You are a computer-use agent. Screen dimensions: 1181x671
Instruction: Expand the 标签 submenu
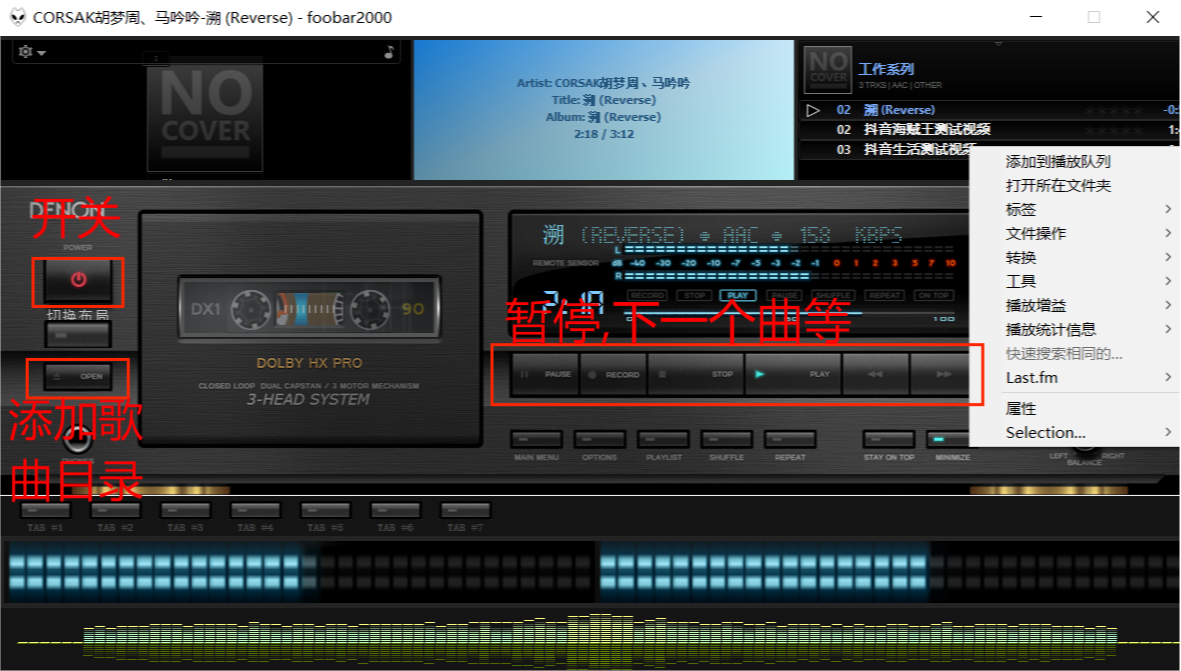pos(1075,209)
